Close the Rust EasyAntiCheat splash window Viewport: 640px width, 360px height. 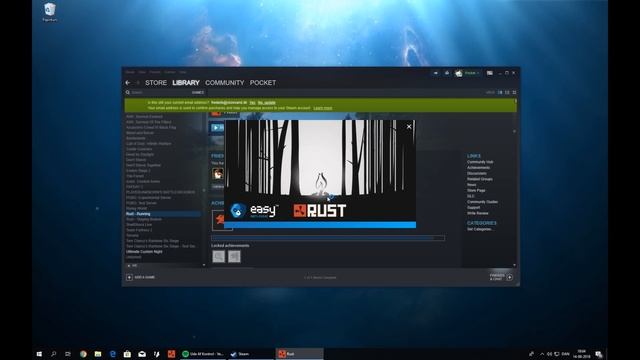coord(409,127)
